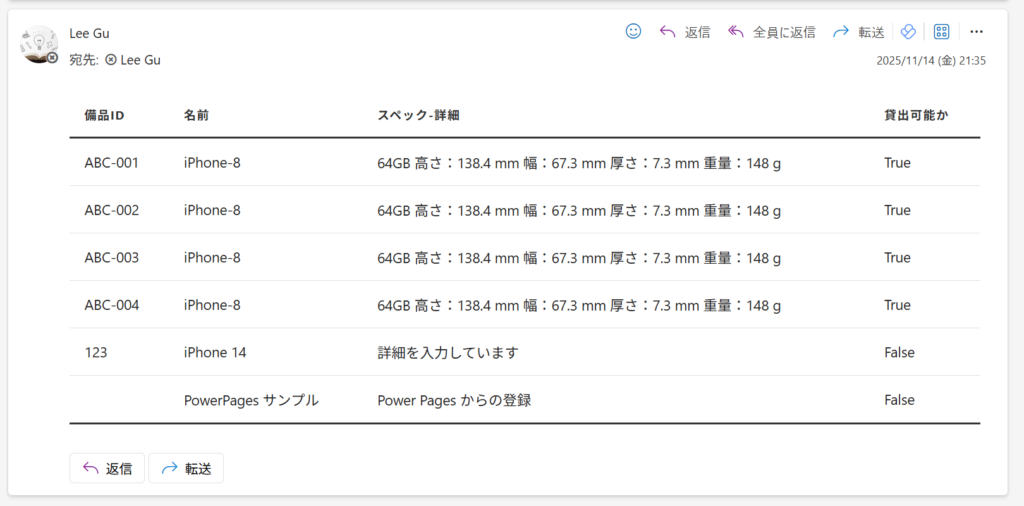Click the 貸出可能か column header
The width and height of the screenshot is (1024, 506).
916,115
